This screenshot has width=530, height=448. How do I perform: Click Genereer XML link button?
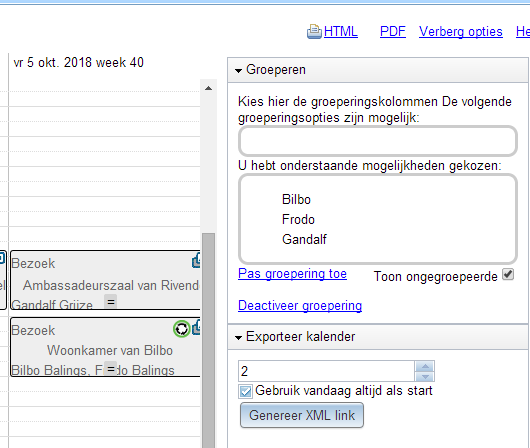tap(302, 415)
